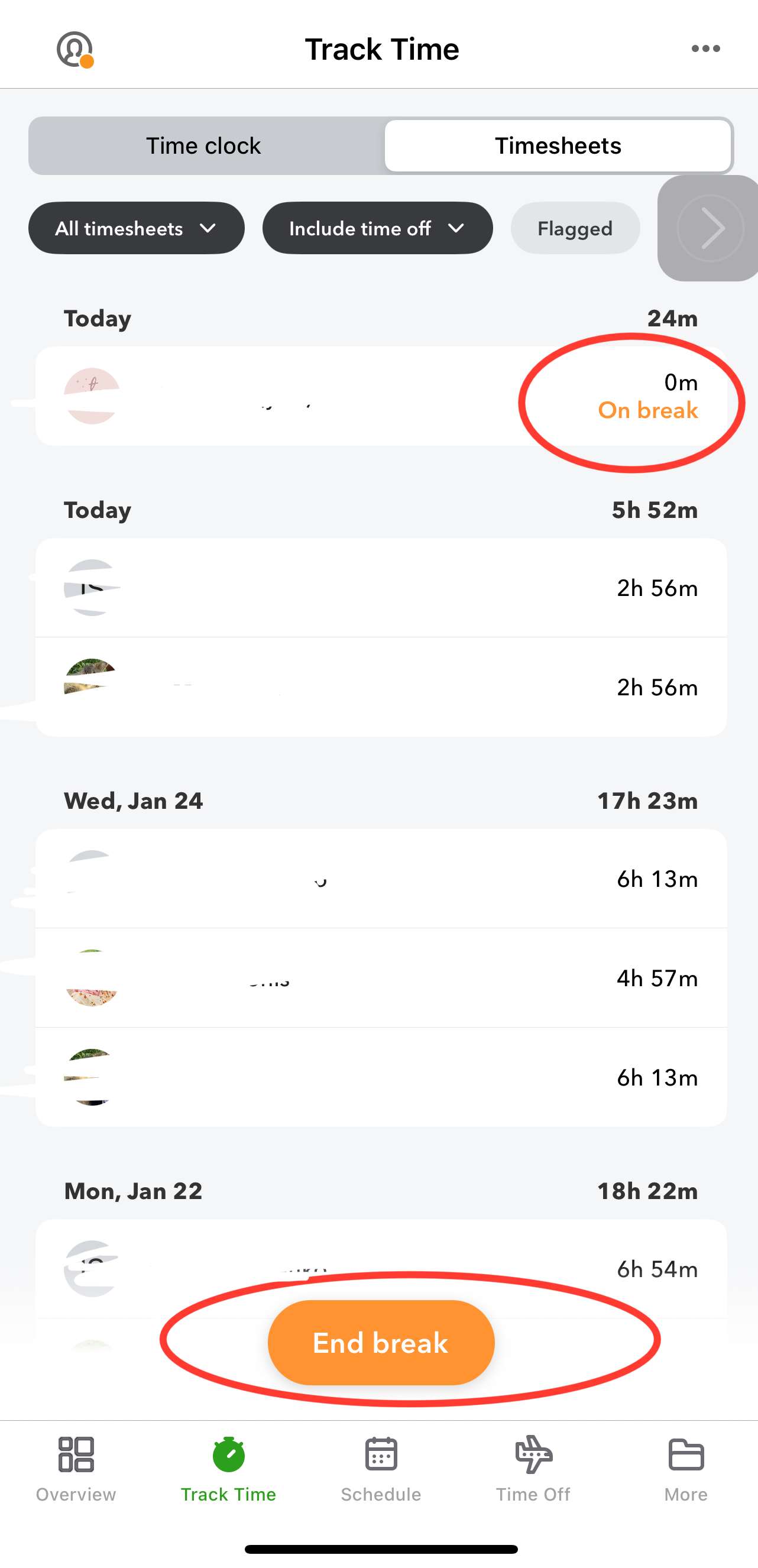Open the Schedule calendar icon
758x1568 pixels.
click(381, 1455)
